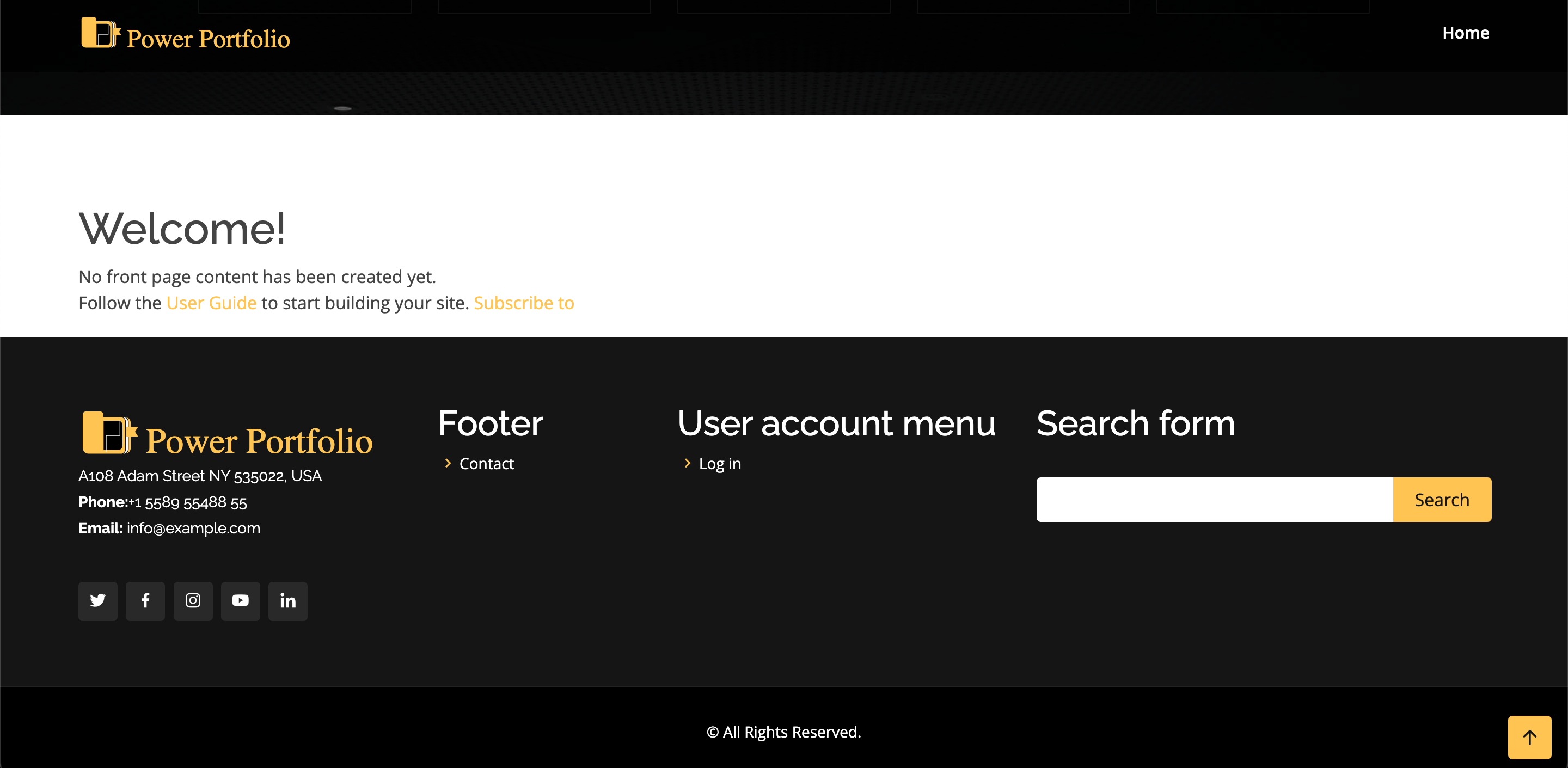Click the chevron beside Contact
The height and width of the screenshot is (768, 1568).
coord(448,463)
